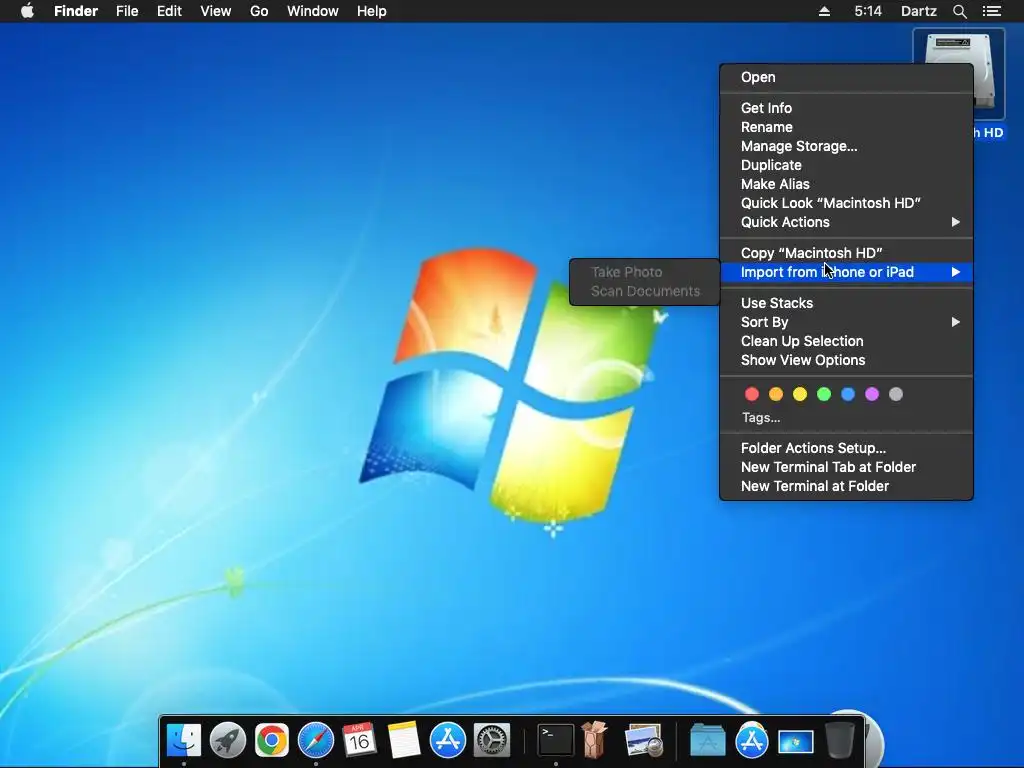Open the Finder menu in menu bar
Viewport: 1024px width, 768px height.
76,11
